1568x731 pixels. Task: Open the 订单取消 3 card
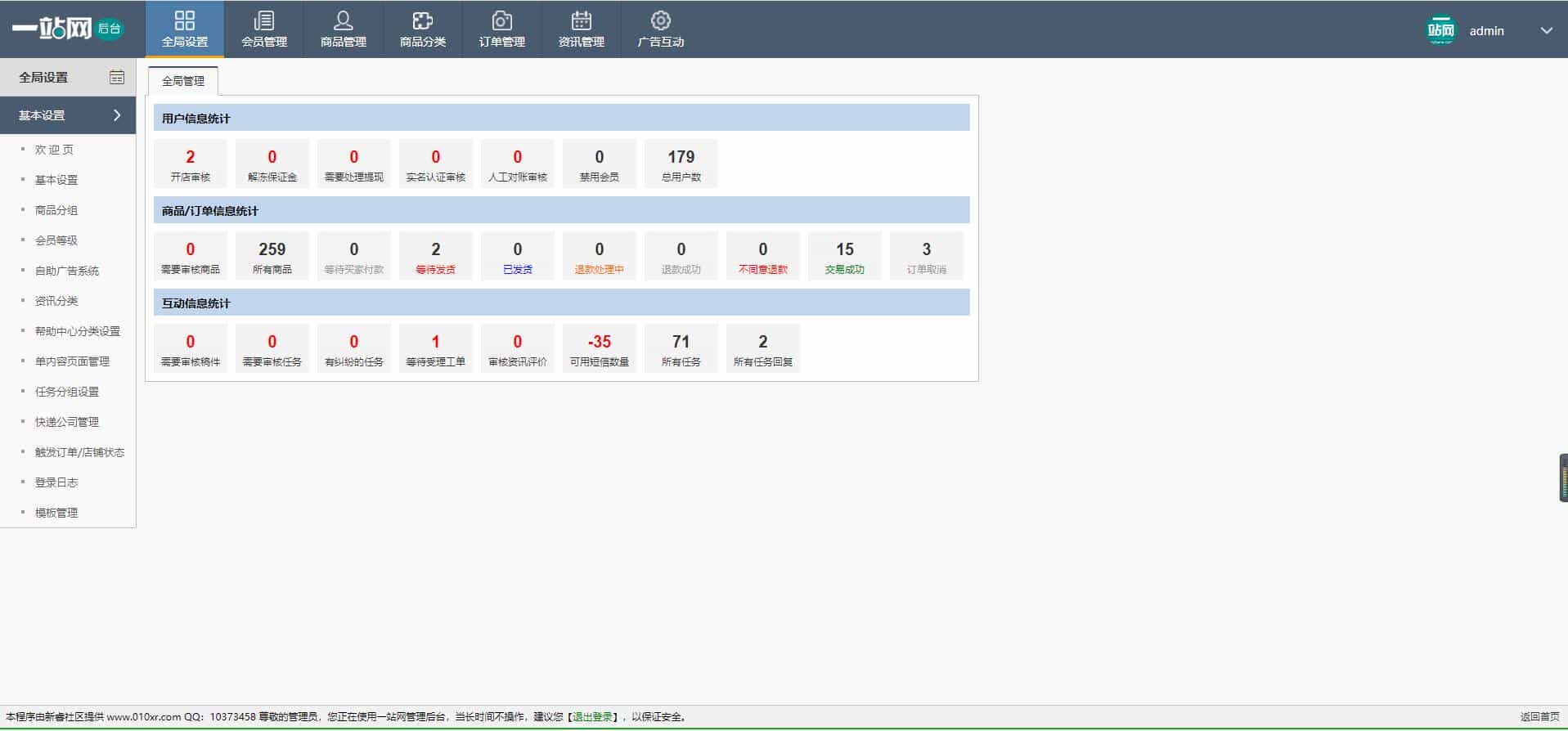[x=927, y=256]
